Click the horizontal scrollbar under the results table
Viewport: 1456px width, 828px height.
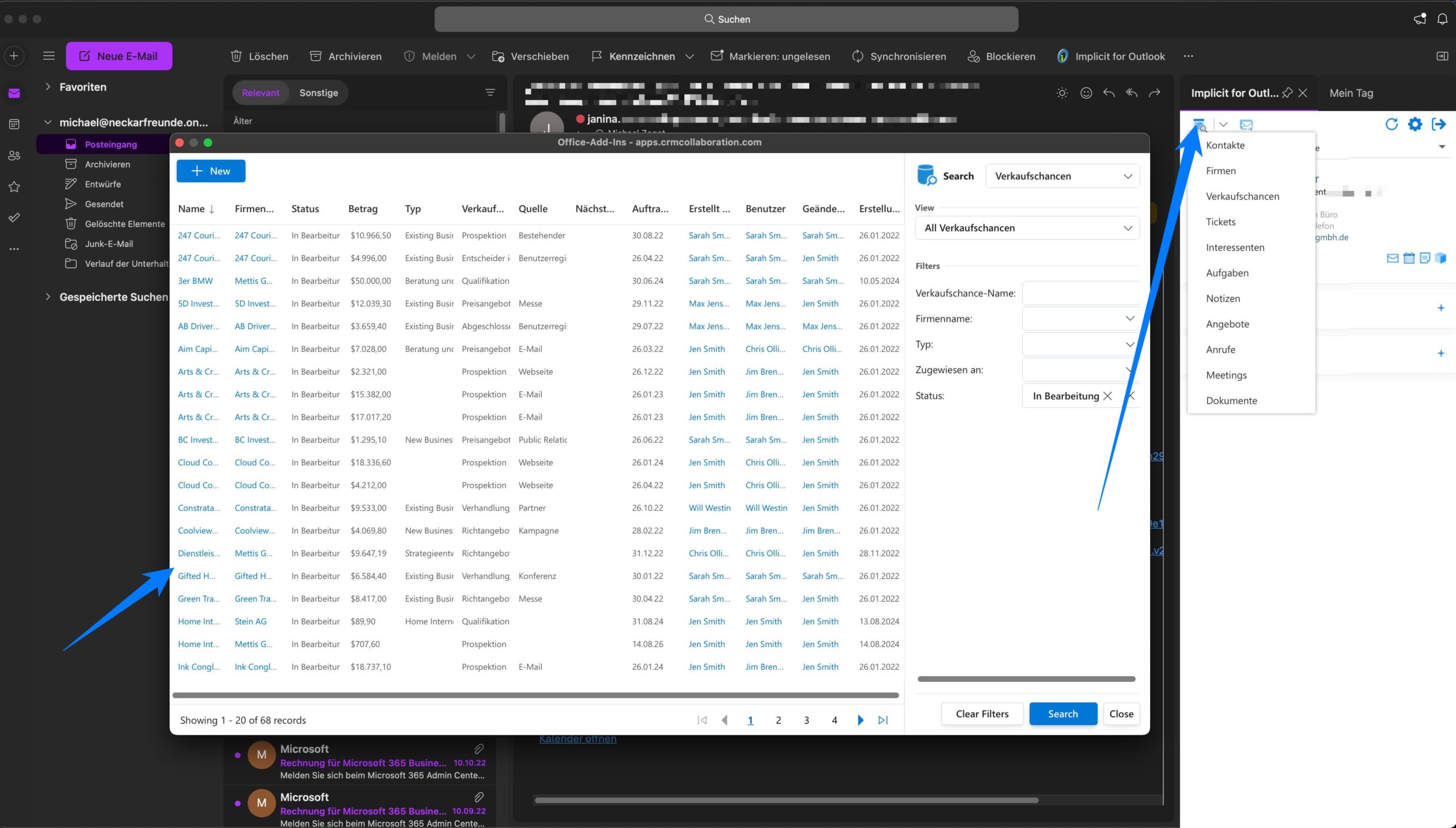[x=535, y=695]
